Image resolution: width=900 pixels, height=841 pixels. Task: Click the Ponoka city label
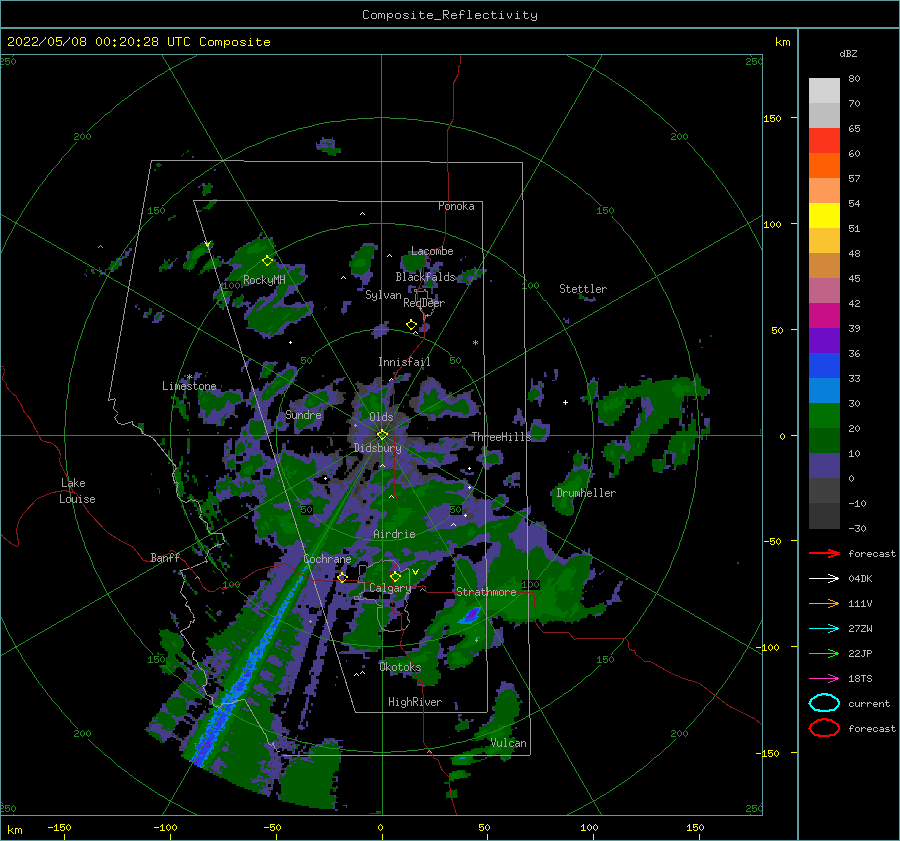coord(456,206)
